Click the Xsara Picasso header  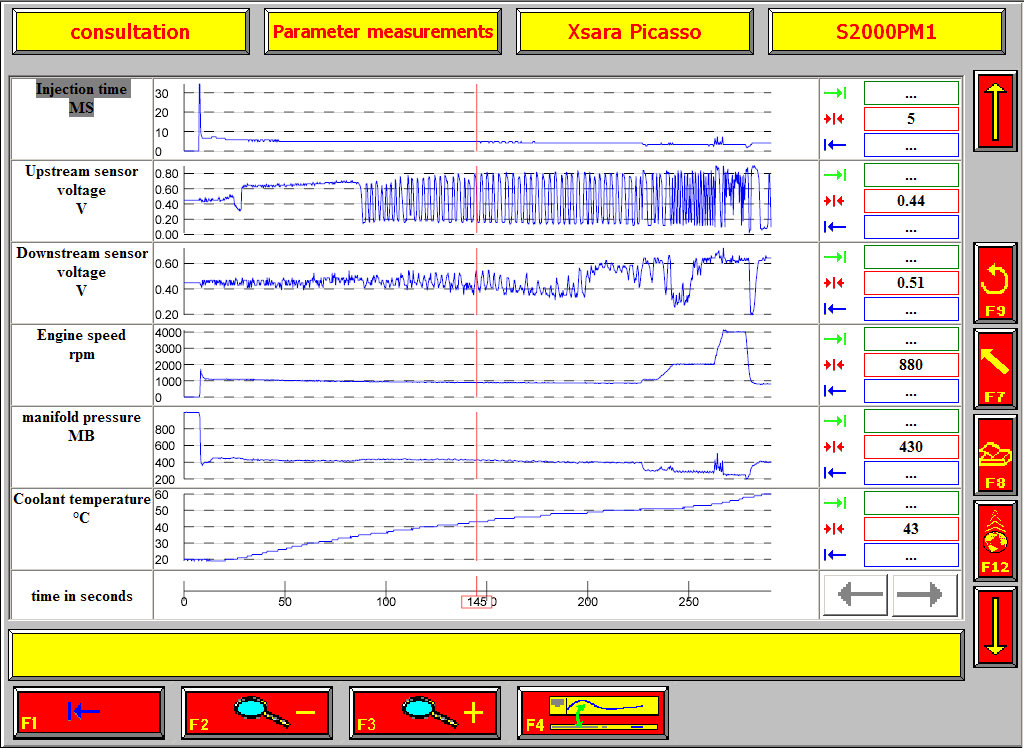[635, 31]
